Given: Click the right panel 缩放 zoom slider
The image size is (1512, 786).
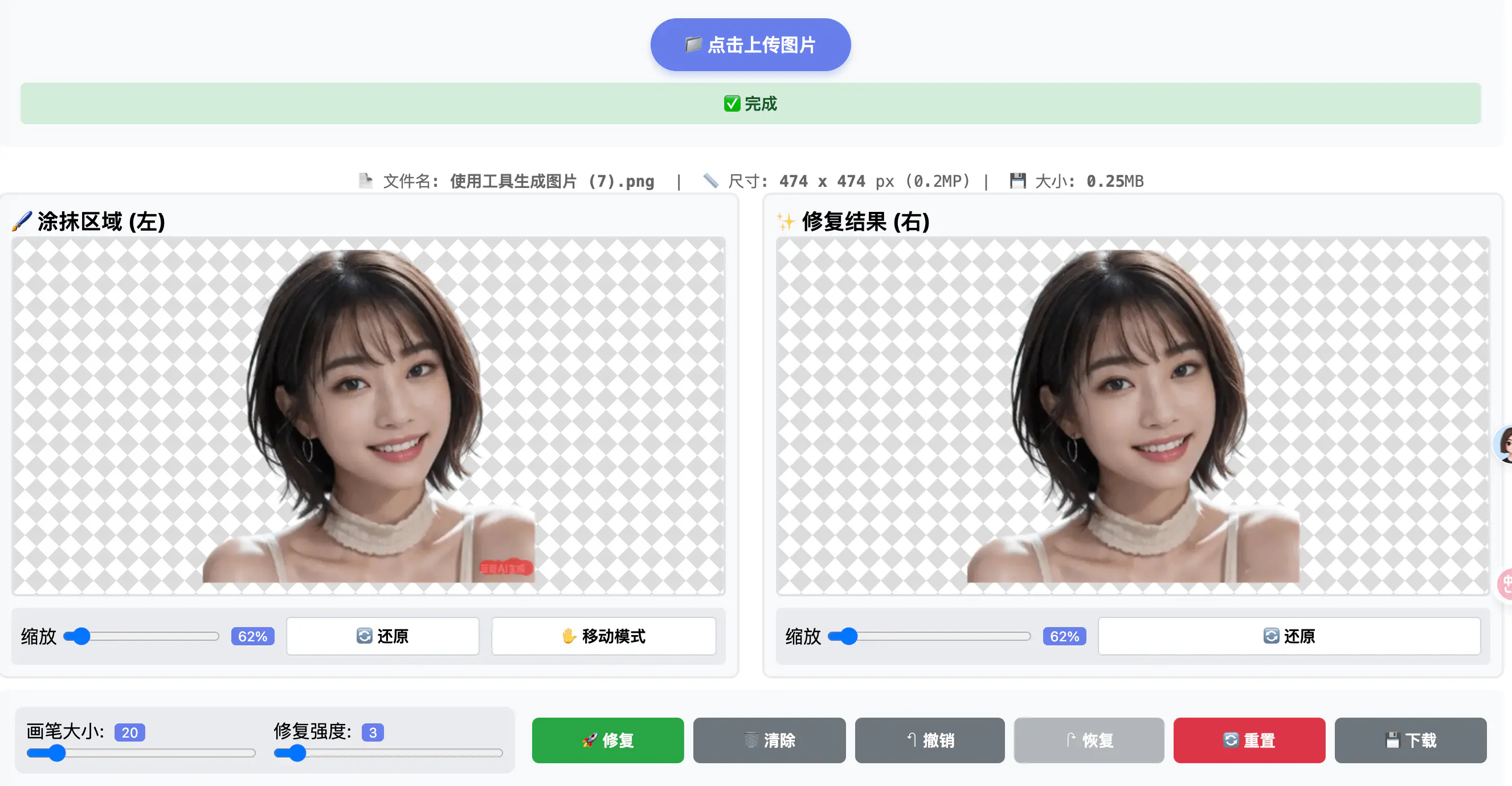Looking at the screenshot, I should click(x=929, y=636).
